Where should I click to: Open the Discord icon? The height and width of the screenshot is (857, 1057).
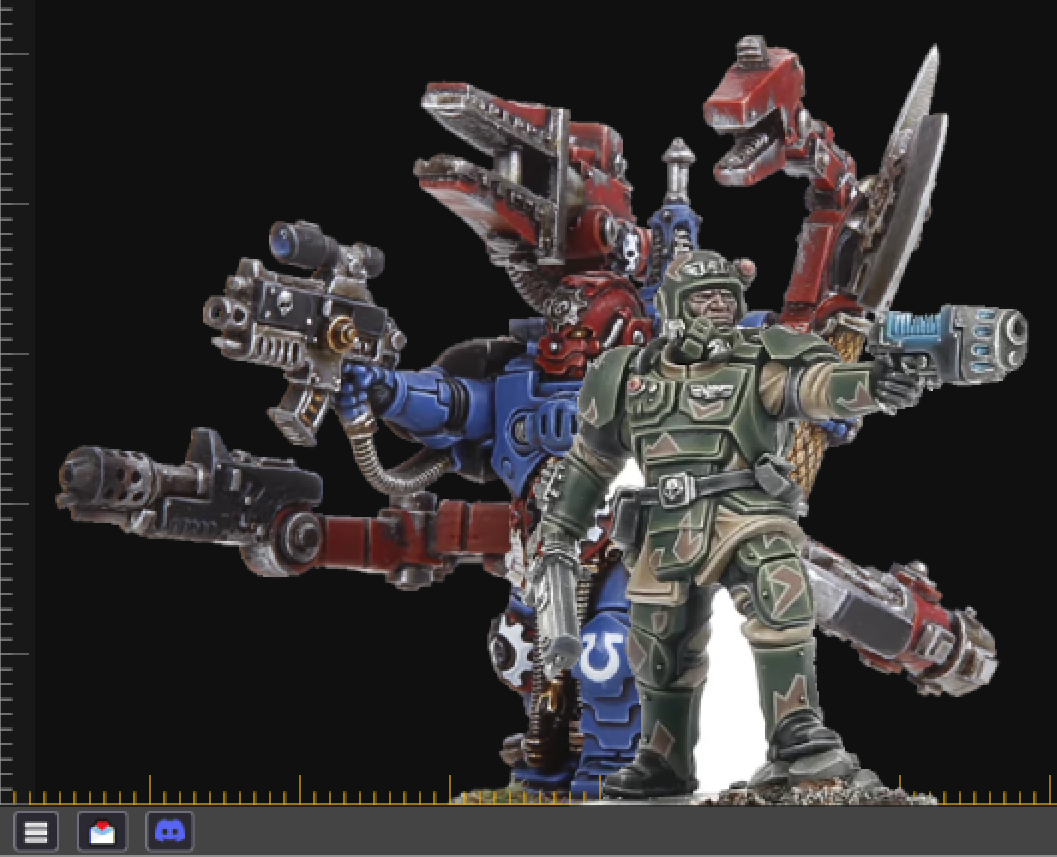click(170, 831)
